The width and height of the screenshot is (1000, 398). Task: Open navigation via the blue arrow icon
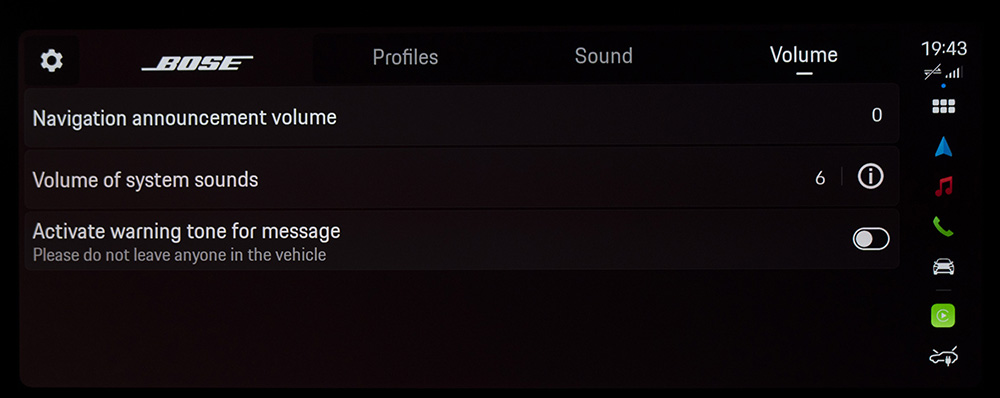pos(943,147)
